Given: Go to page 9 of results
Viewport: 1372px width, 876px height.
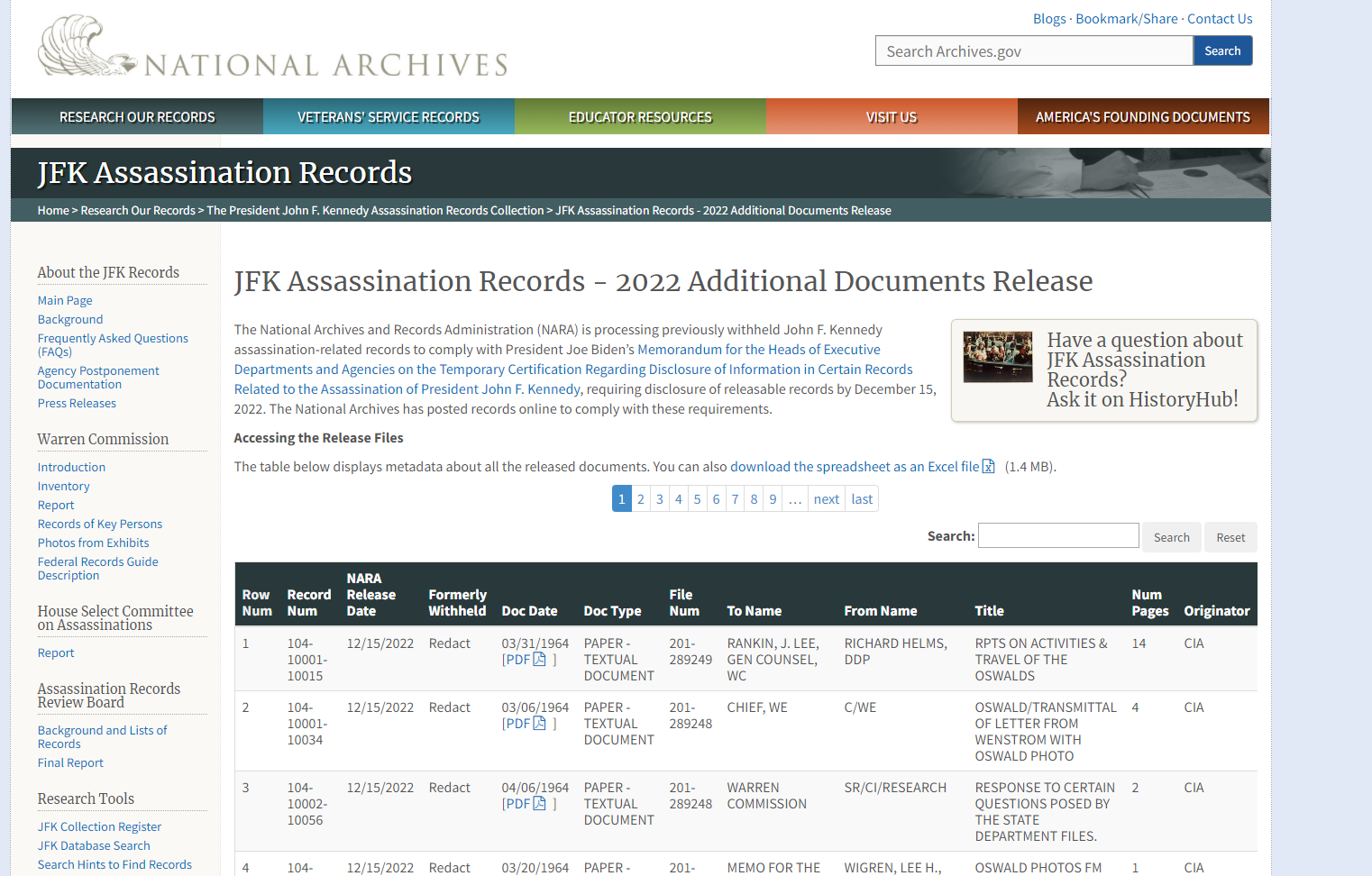Looking at the screenshot, I should pos(773,499).
